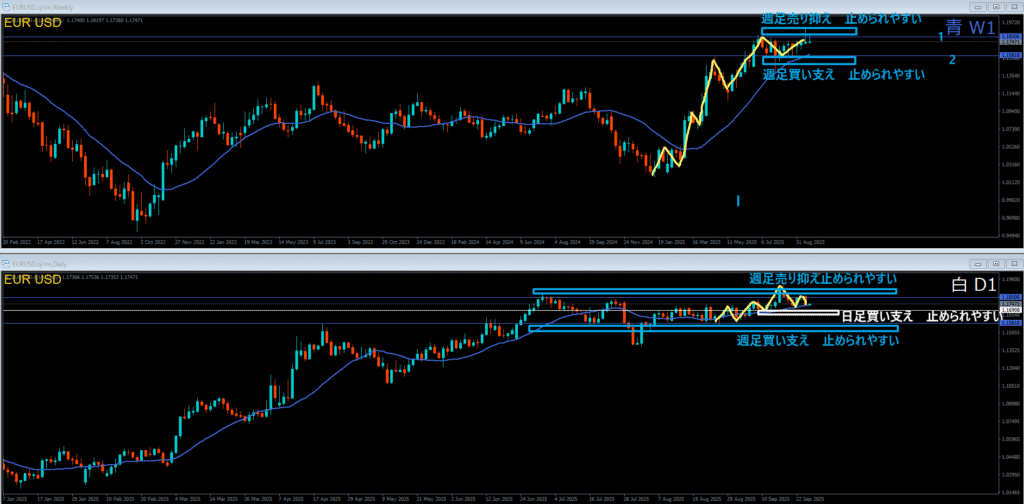
Task: Select the white '白 D1' label
Action: coord(974,285)
